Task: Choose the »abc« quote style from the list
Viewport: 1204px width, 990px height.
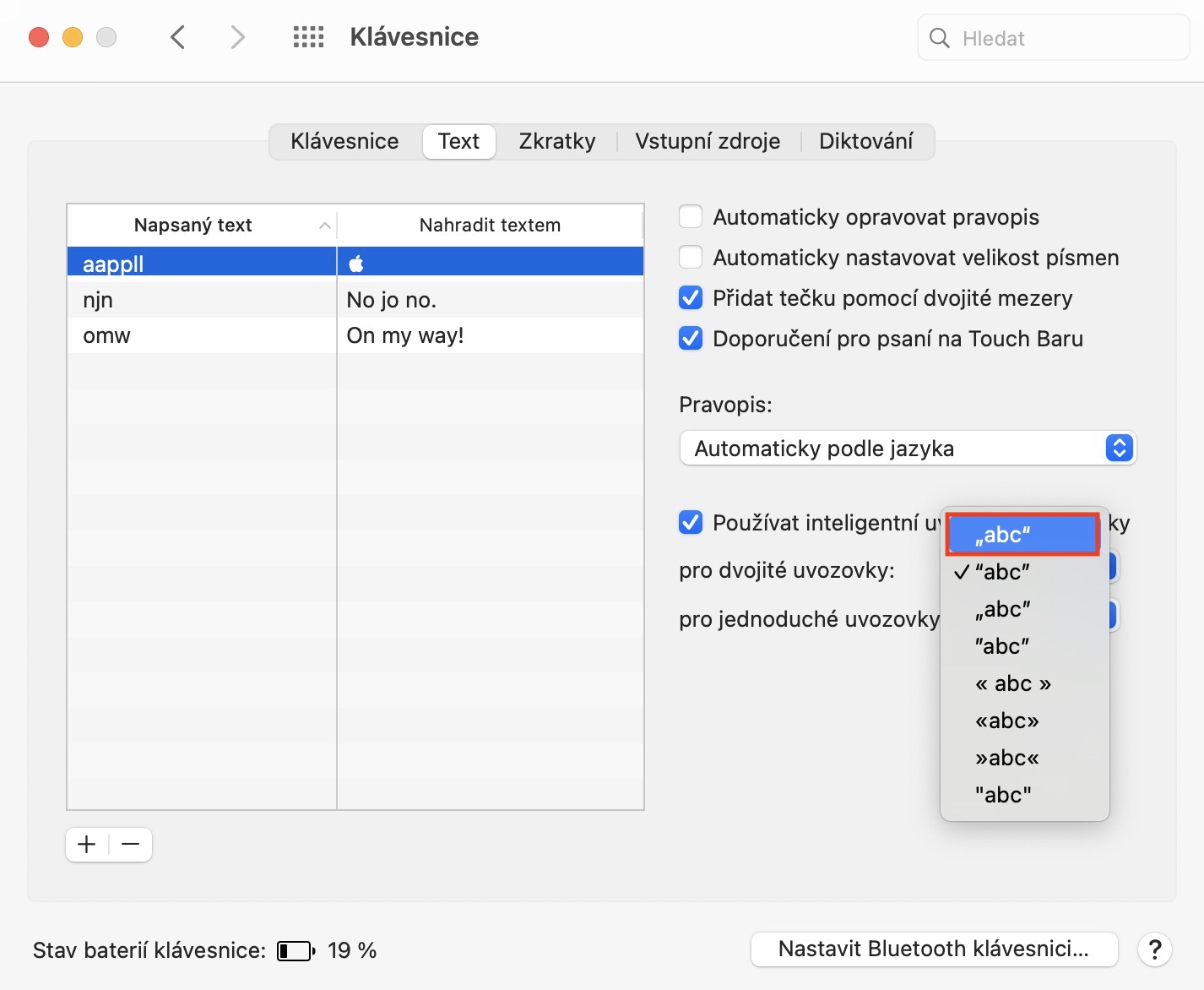Action: (1006, 758)
